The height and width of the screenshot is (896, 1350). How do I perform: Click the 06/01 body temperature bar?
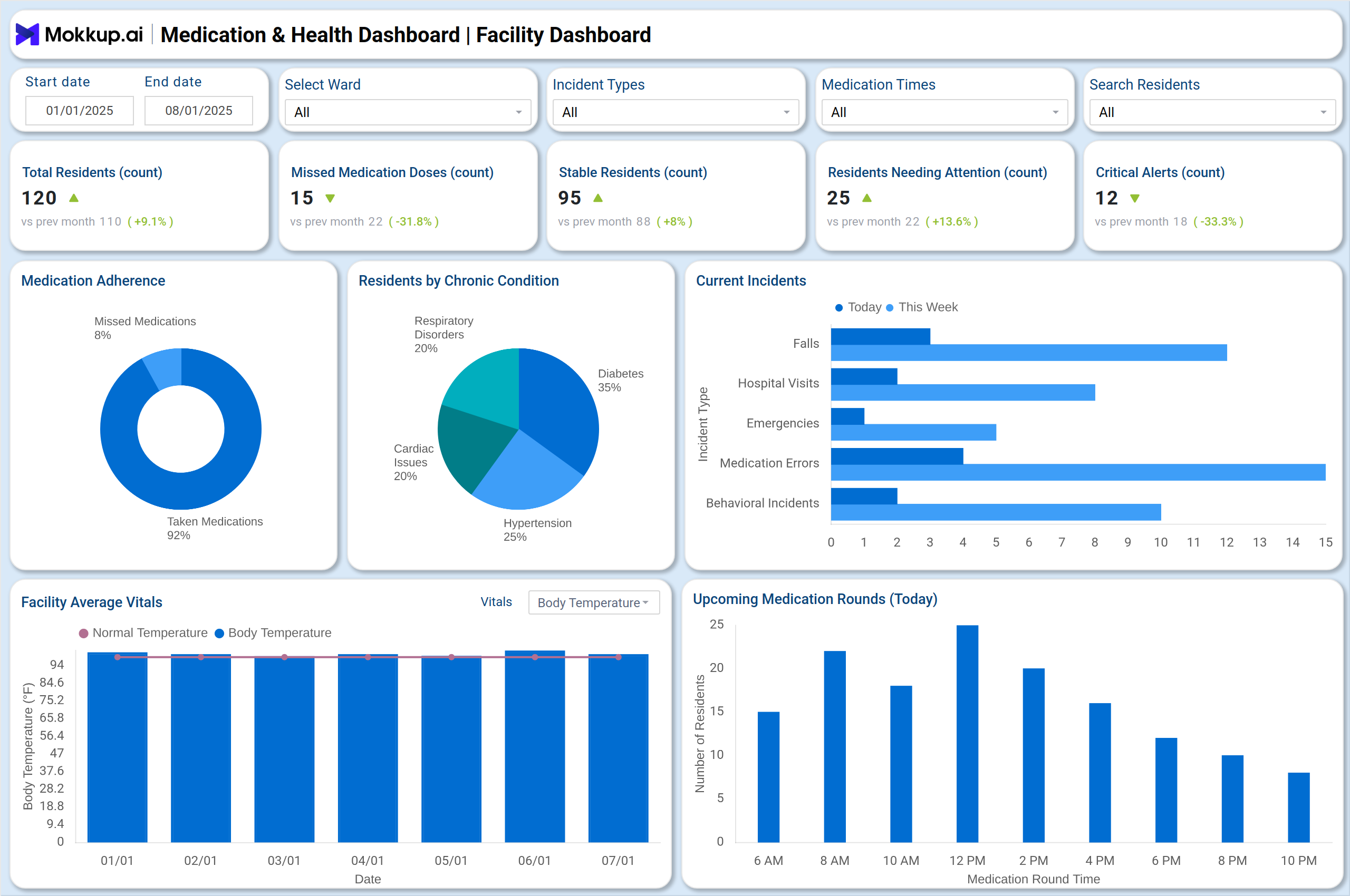535,746
